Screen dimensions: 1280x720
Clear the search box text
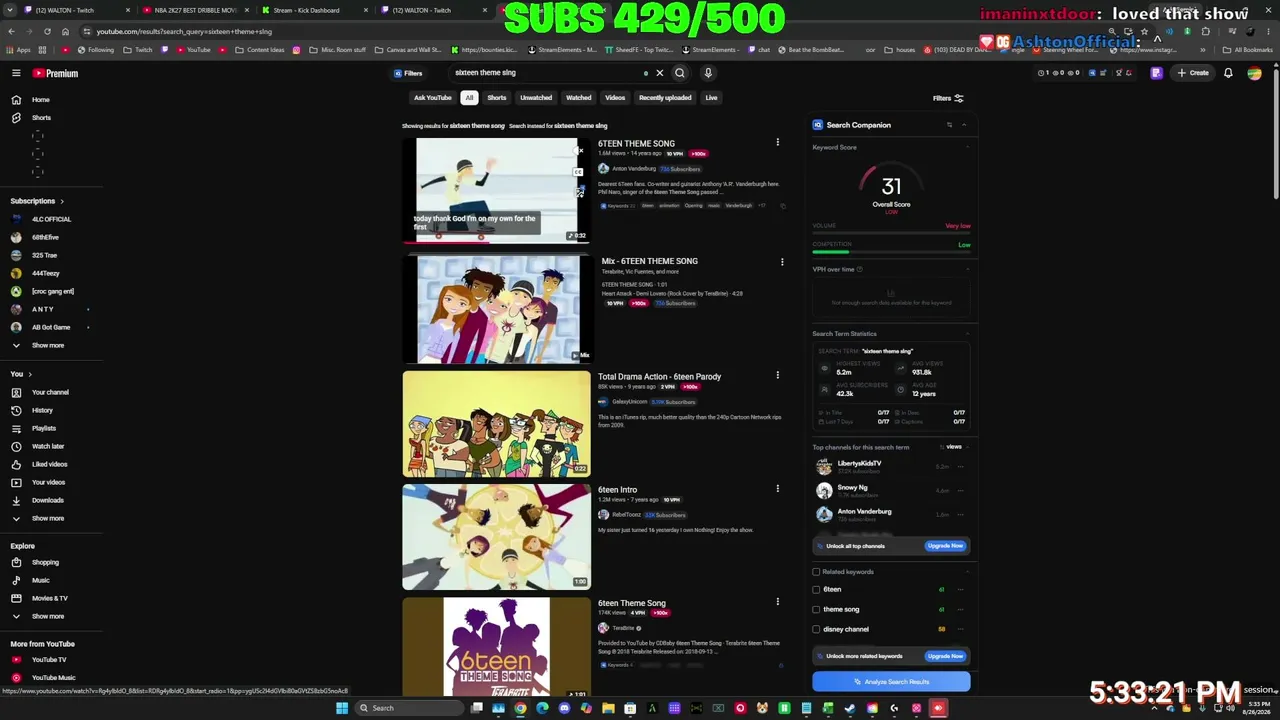tap(660, 73)
